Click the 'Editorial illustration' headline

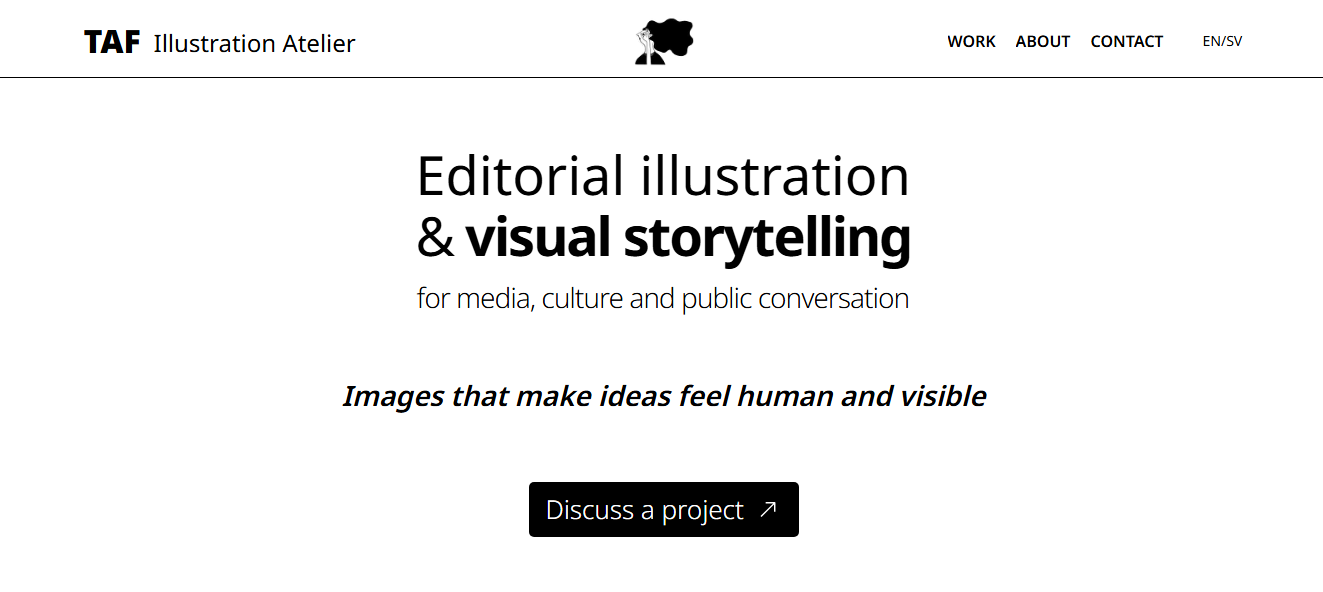click(x=663, y=176)
